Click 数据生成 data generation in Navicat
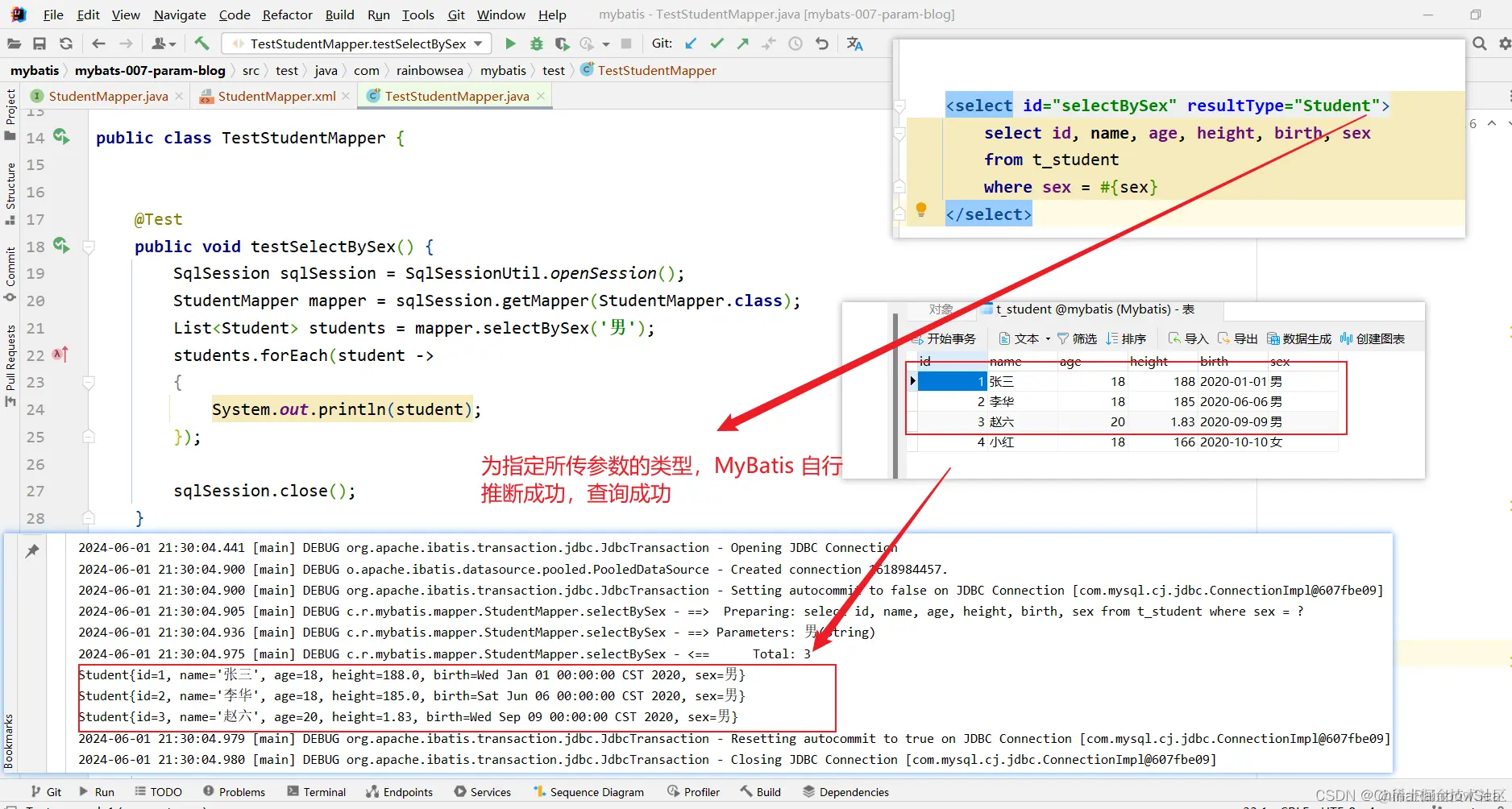 click(x=1299, y=338)
